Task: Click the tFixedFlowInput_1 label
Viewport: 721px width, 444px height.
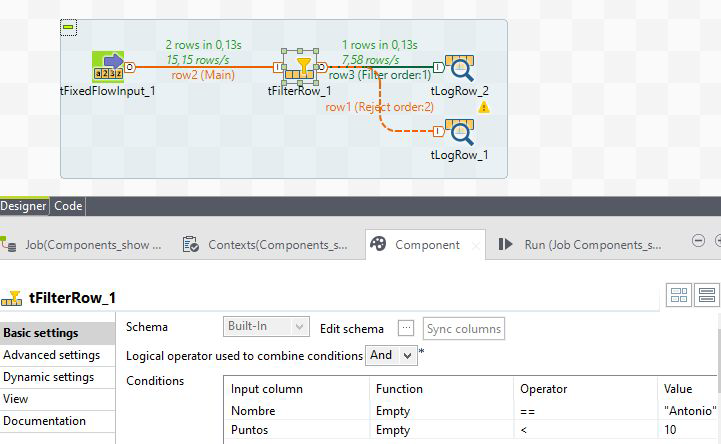Action: pos(108,91)
